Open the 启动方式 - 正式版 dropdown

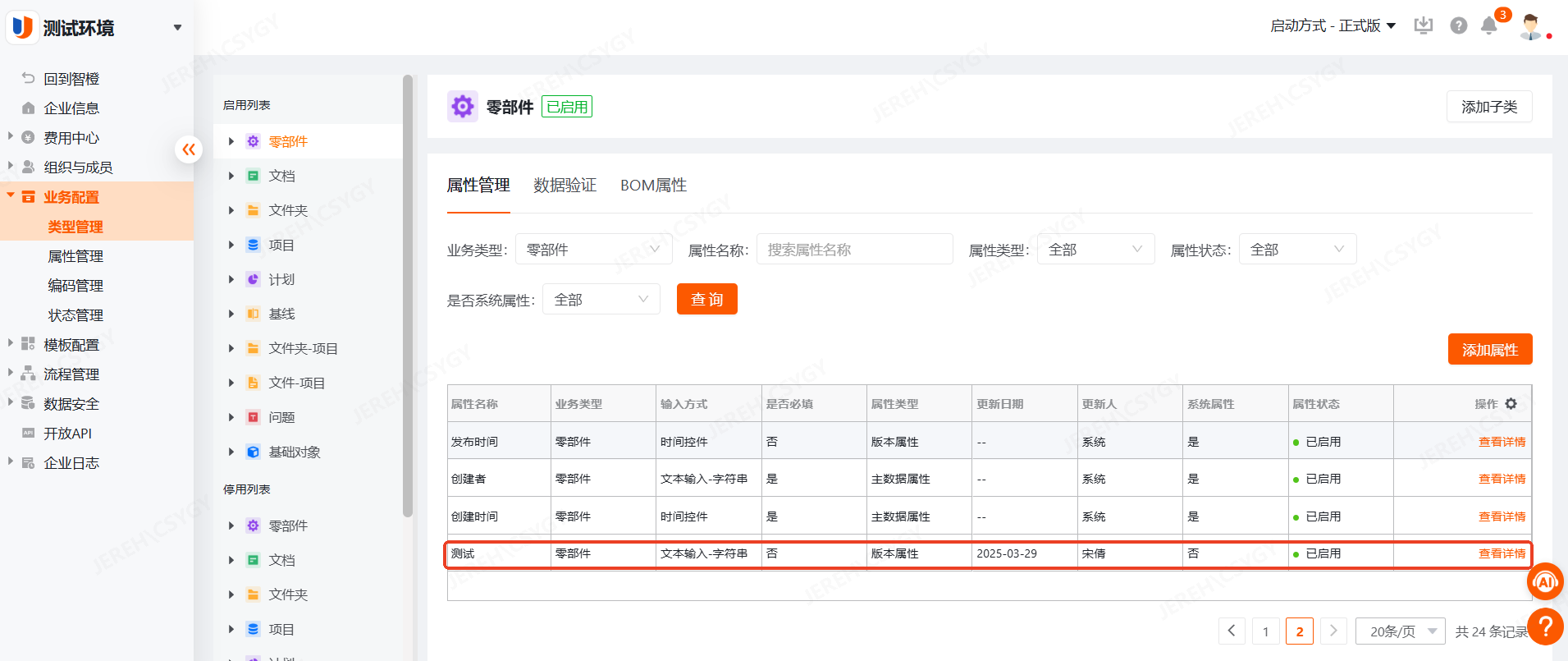(x=1333, y=26)
